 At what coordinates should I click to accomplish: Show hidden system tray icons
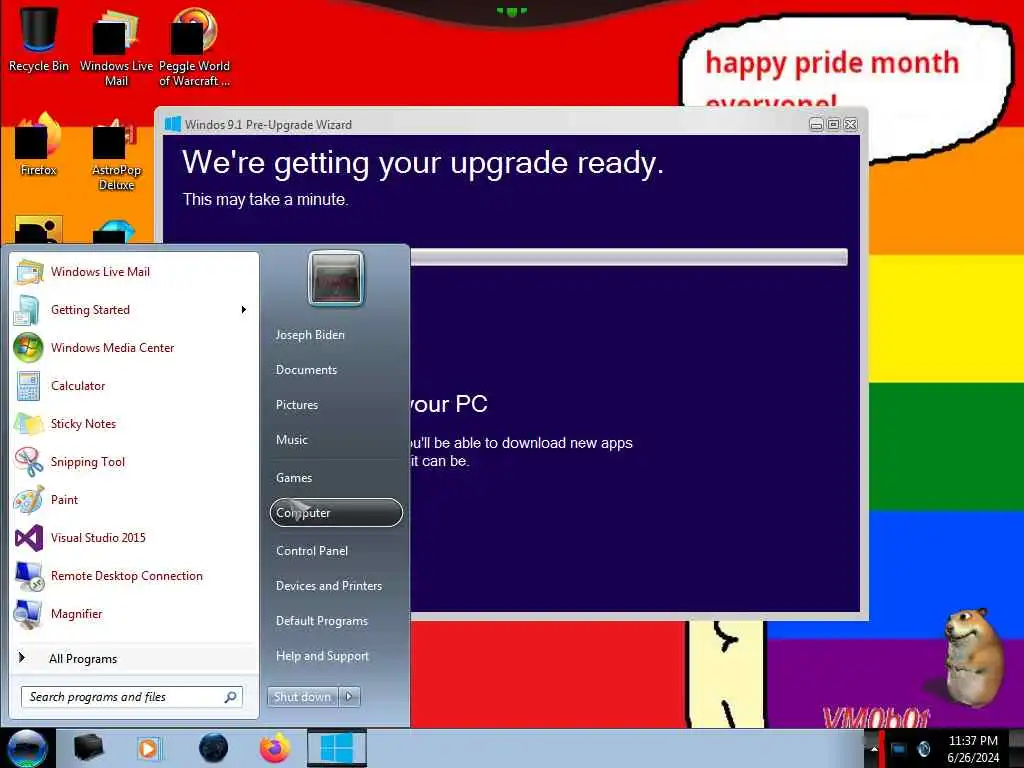pyautogui.click(x=874, y=749)
